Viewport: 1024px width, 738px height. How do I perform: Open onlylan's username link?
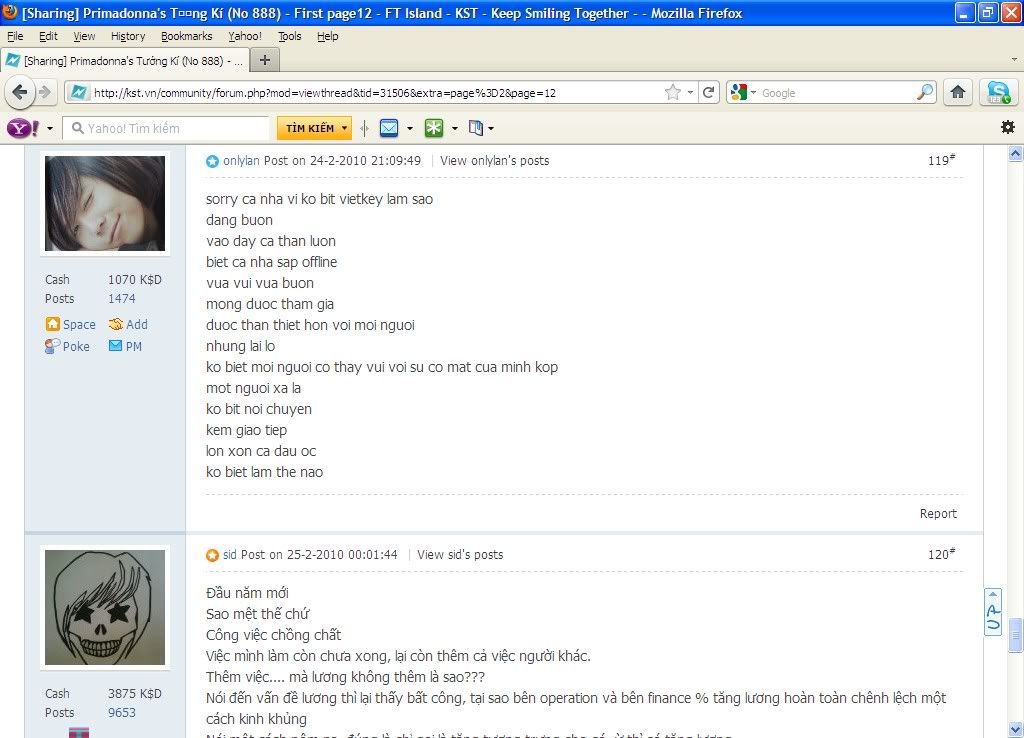(x=241, y=161)
